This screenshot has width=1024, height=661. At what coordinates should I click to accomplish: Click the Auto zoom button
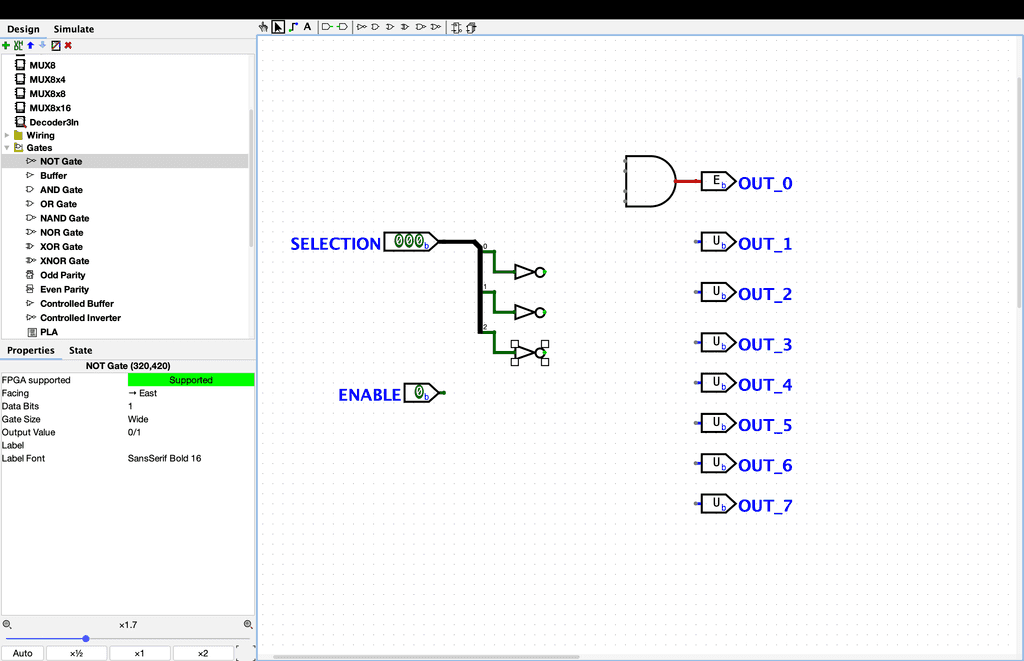pyautogui.click(x=22, y=653)
